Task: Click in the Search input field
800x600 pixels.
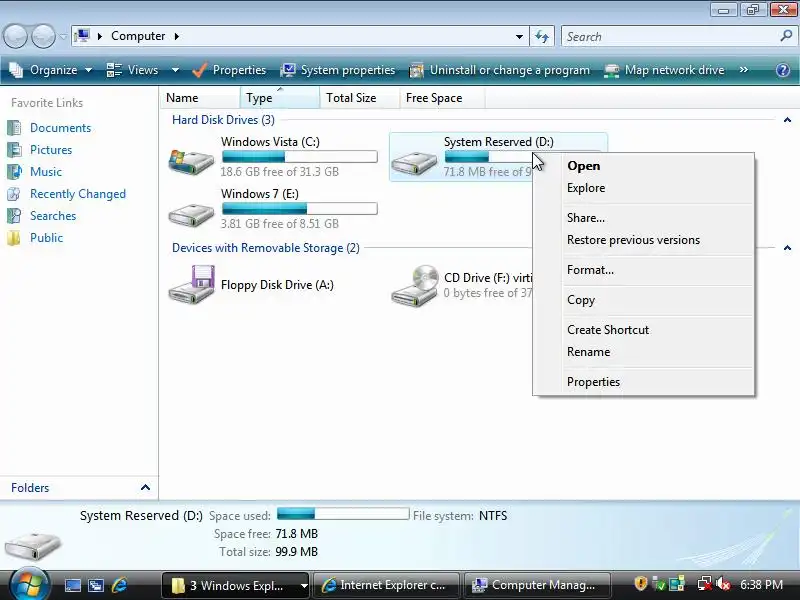Action: 671,37
